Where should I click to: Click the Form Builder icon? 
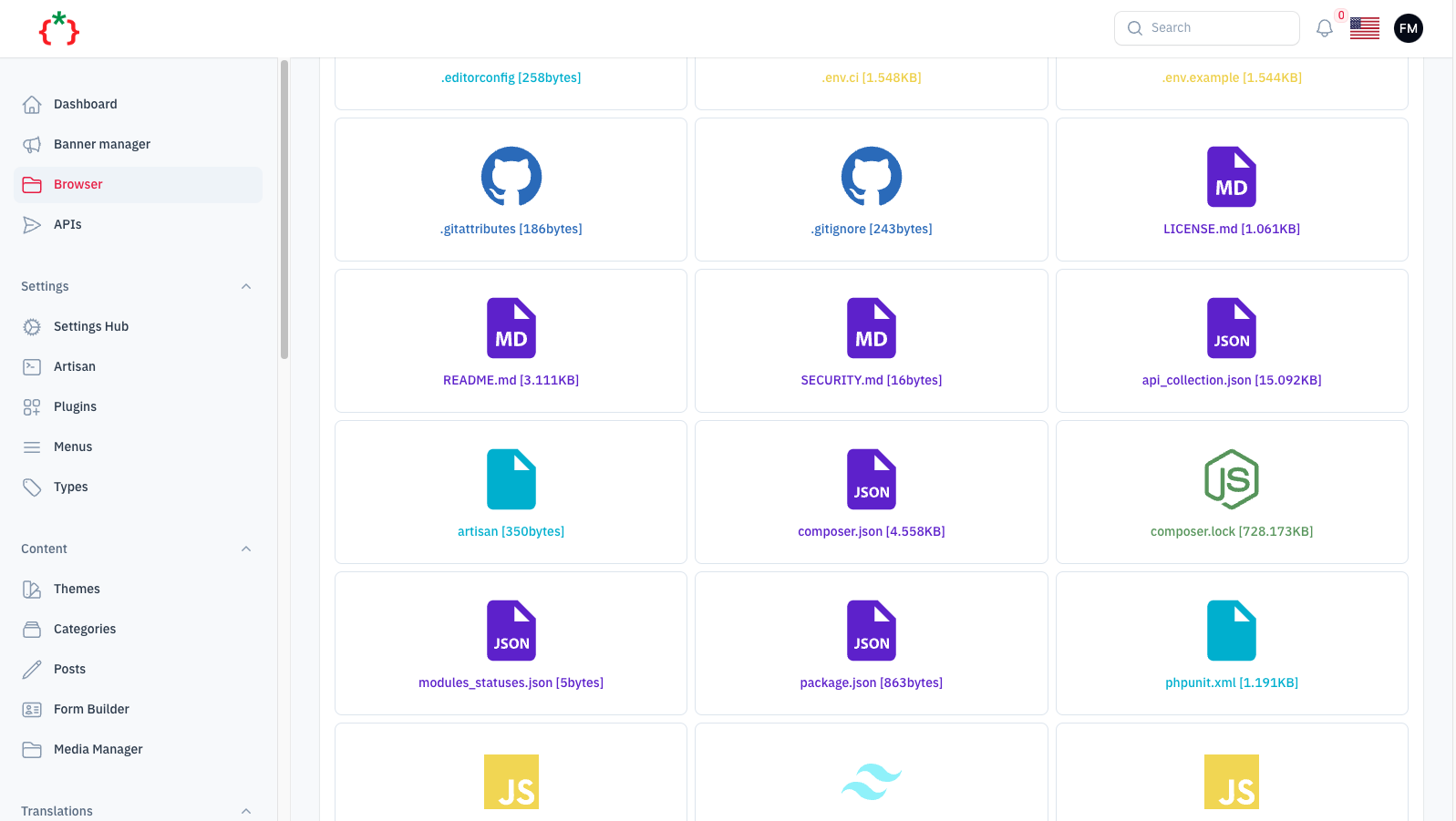32,709
